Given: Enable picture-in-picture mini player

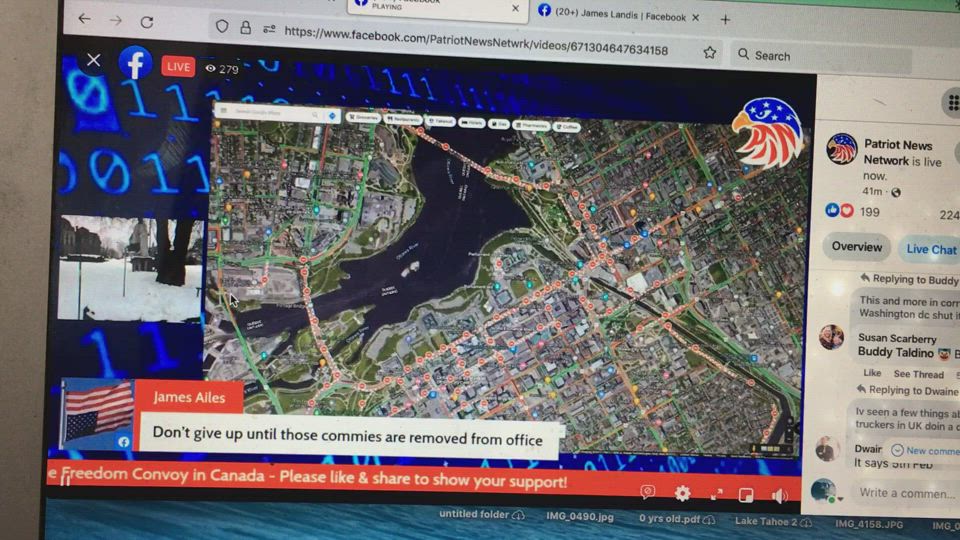Looking at the screenshot, I should point(746,495).
